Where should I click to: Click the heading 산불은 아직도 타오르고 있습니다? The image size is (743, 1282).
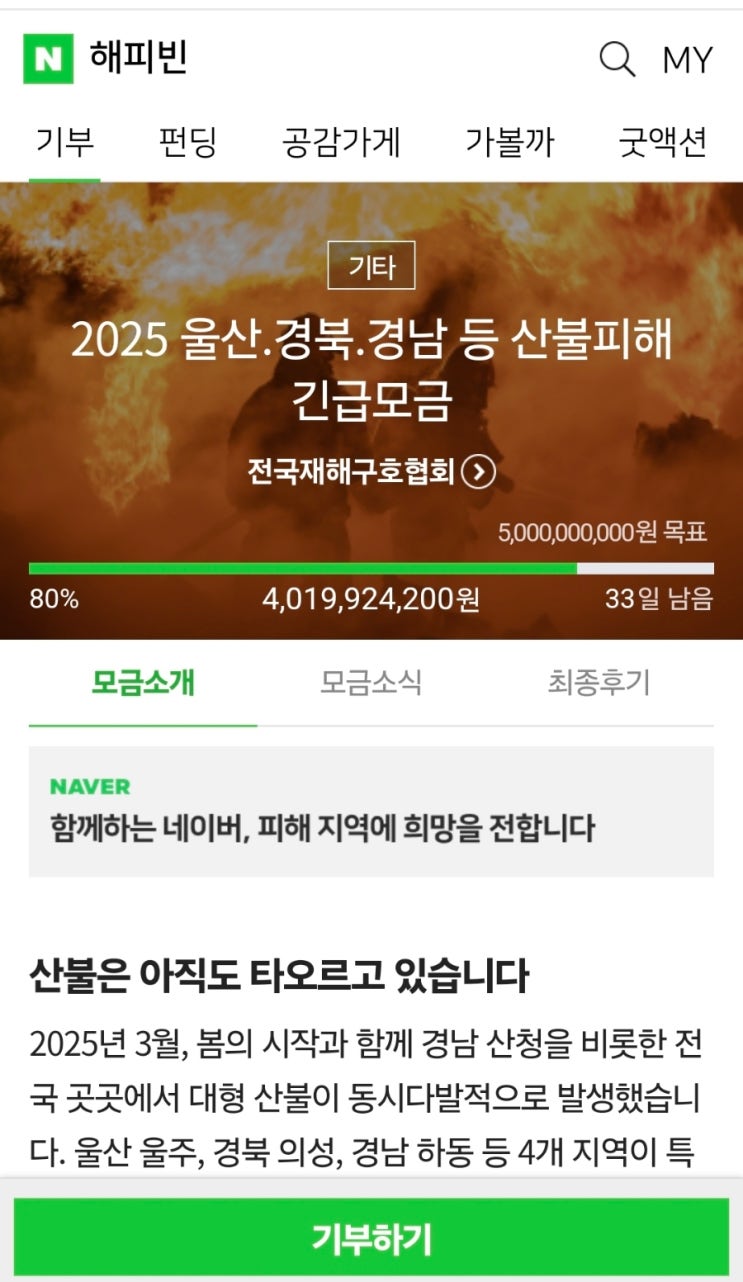(278, 975)
